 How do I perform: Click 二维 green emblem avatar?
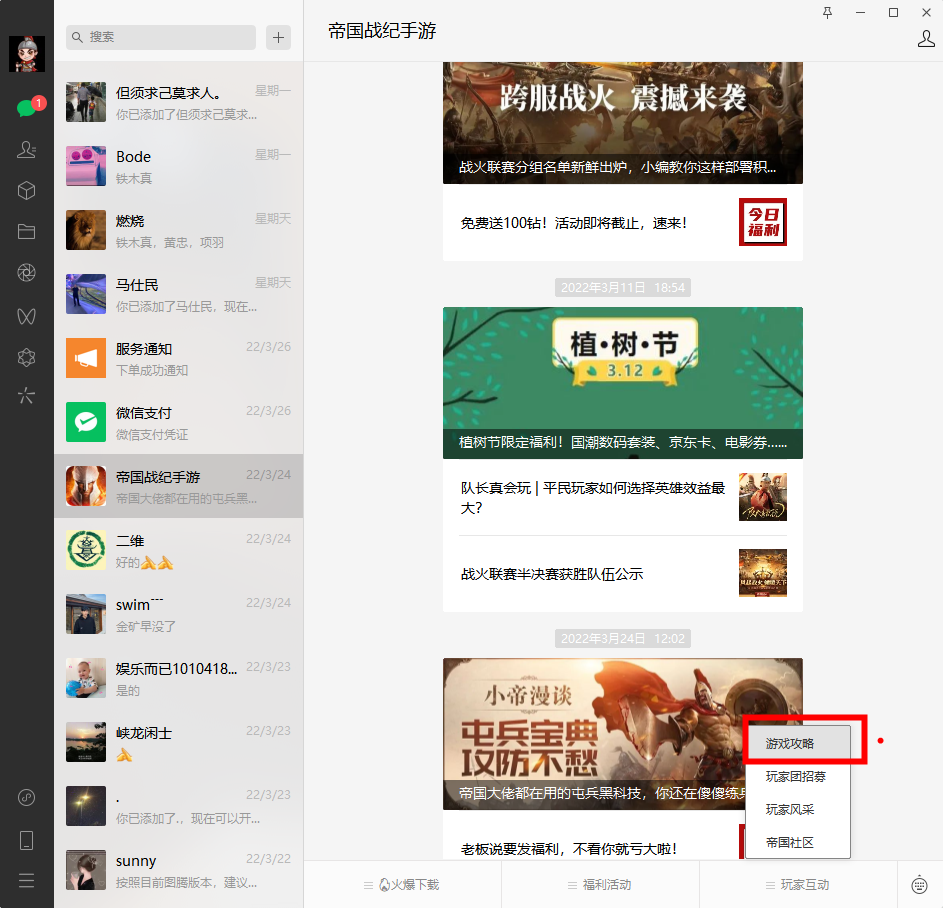click(x=86, y=550)
